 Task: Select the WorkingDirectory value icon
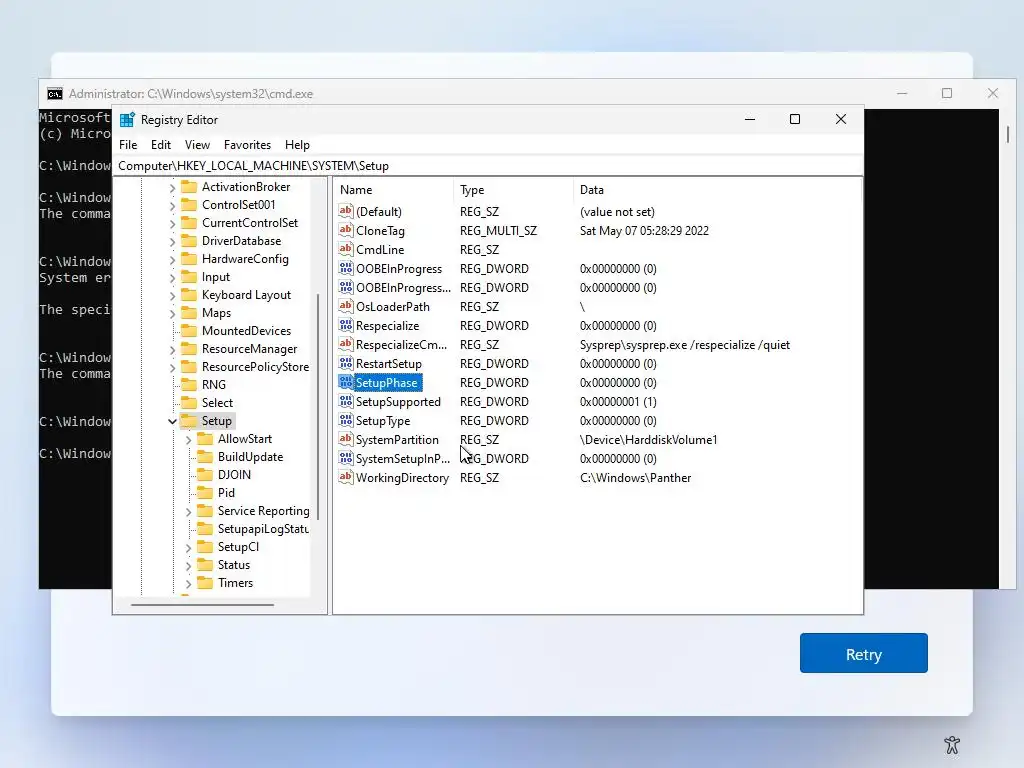(x=345, y=477)
